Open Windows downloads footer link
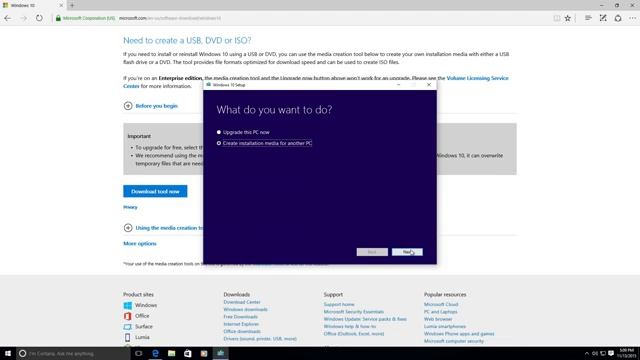The image size is (640, 360). tap(245, 309)
